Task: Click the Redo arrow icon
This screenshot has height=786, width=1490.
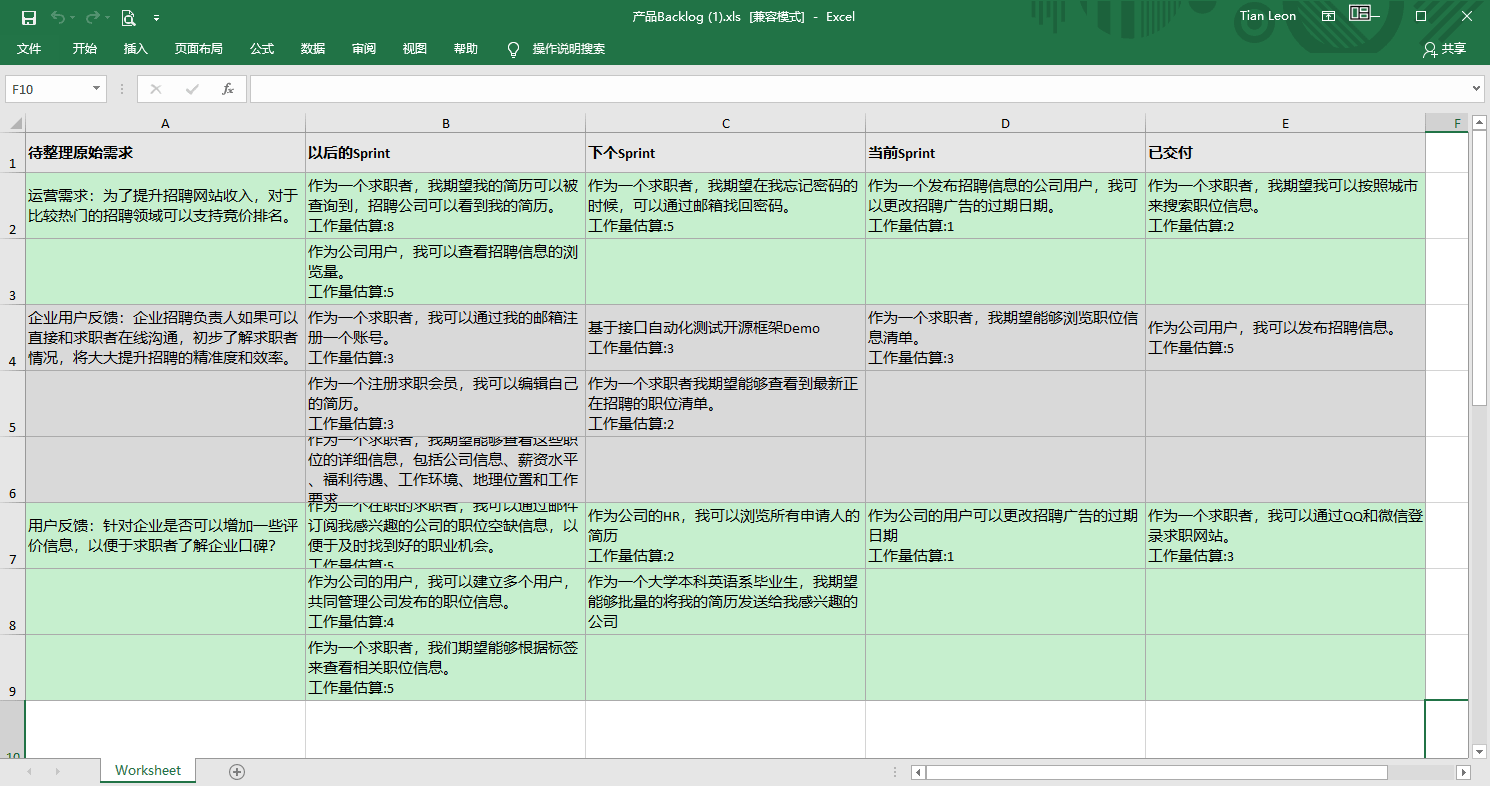Action: (x=93, y=17)
